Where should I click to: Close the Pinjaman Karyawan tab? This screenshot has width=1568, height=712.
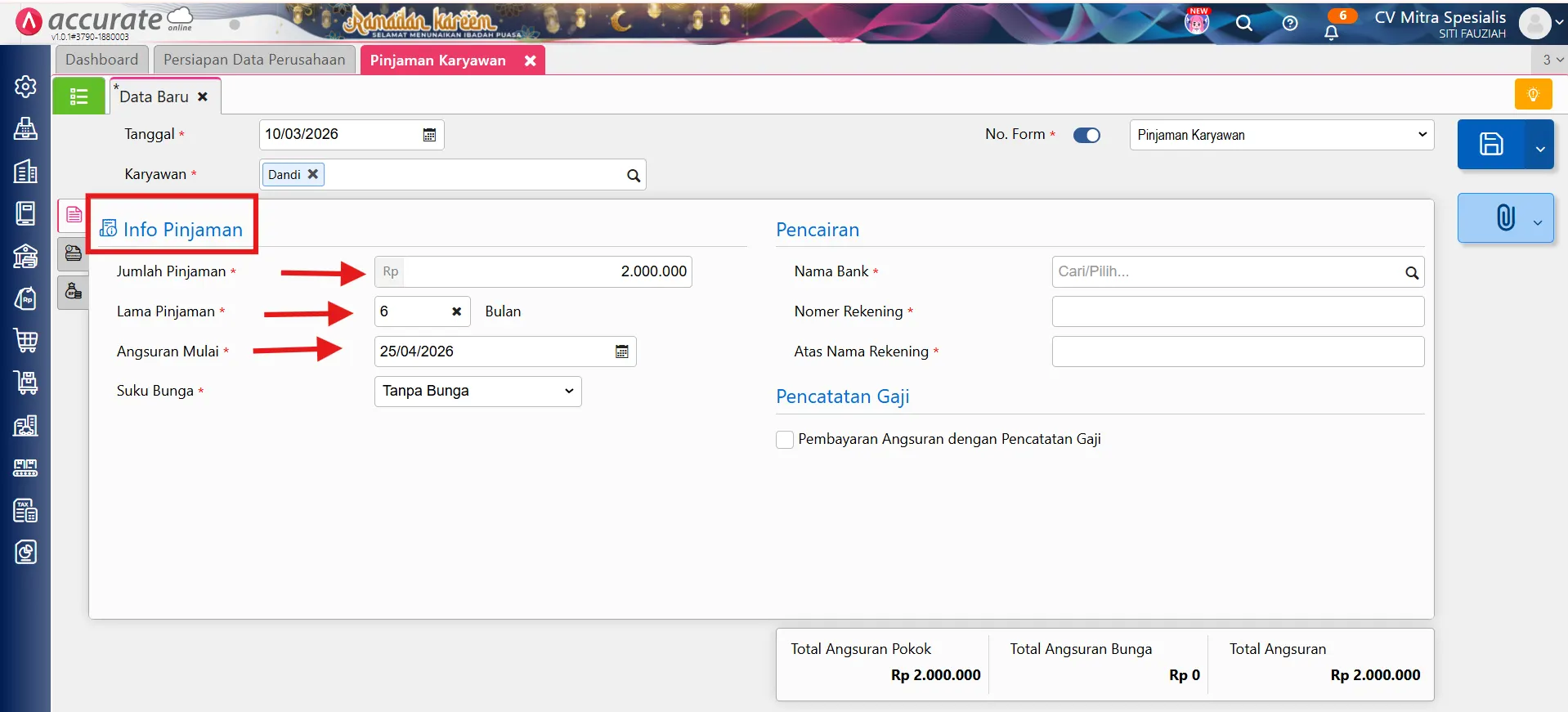point(530,60)
